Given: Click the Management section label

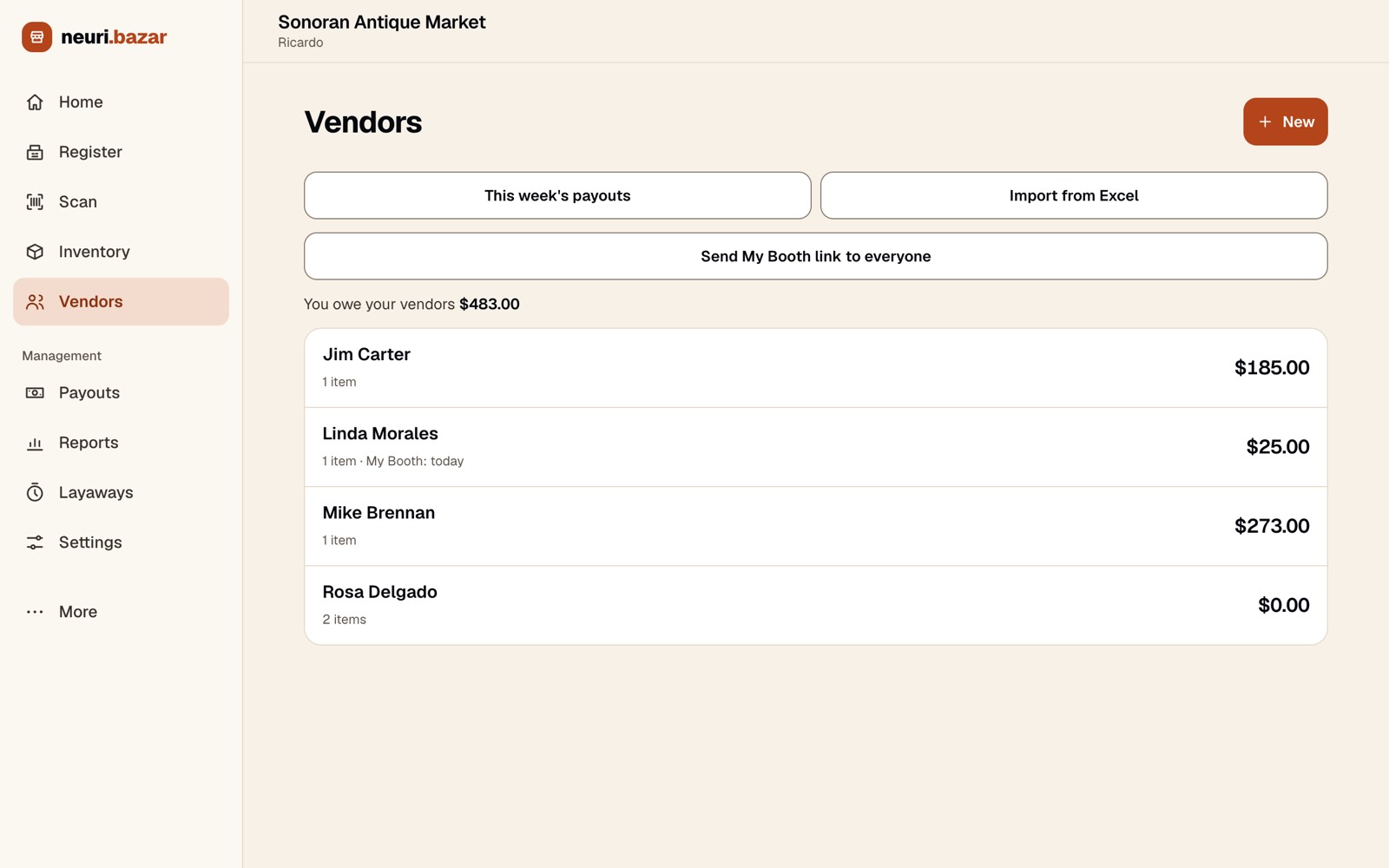Looking at the screenshot, I should coord(62,356).
